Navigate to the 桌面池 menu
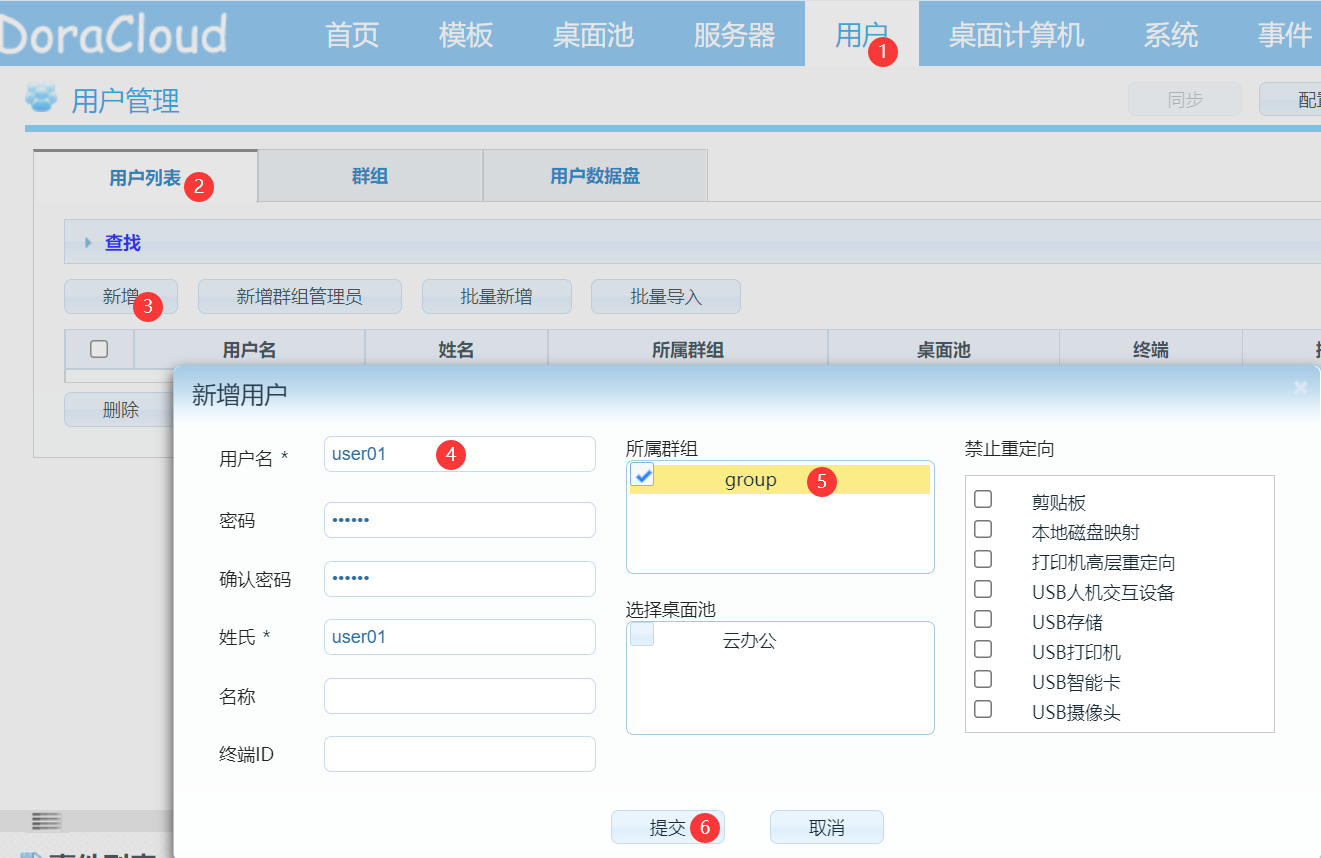 (x=593, y=34)
